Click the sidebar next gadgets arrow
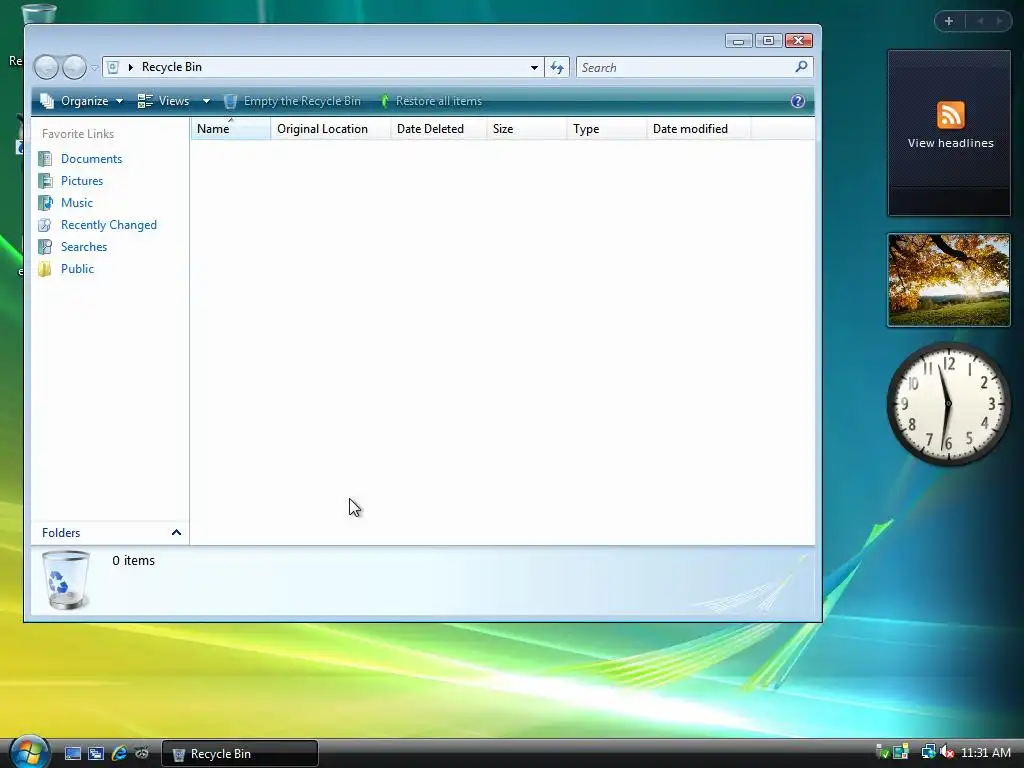Screen dimensions: 1024x768 999,21
